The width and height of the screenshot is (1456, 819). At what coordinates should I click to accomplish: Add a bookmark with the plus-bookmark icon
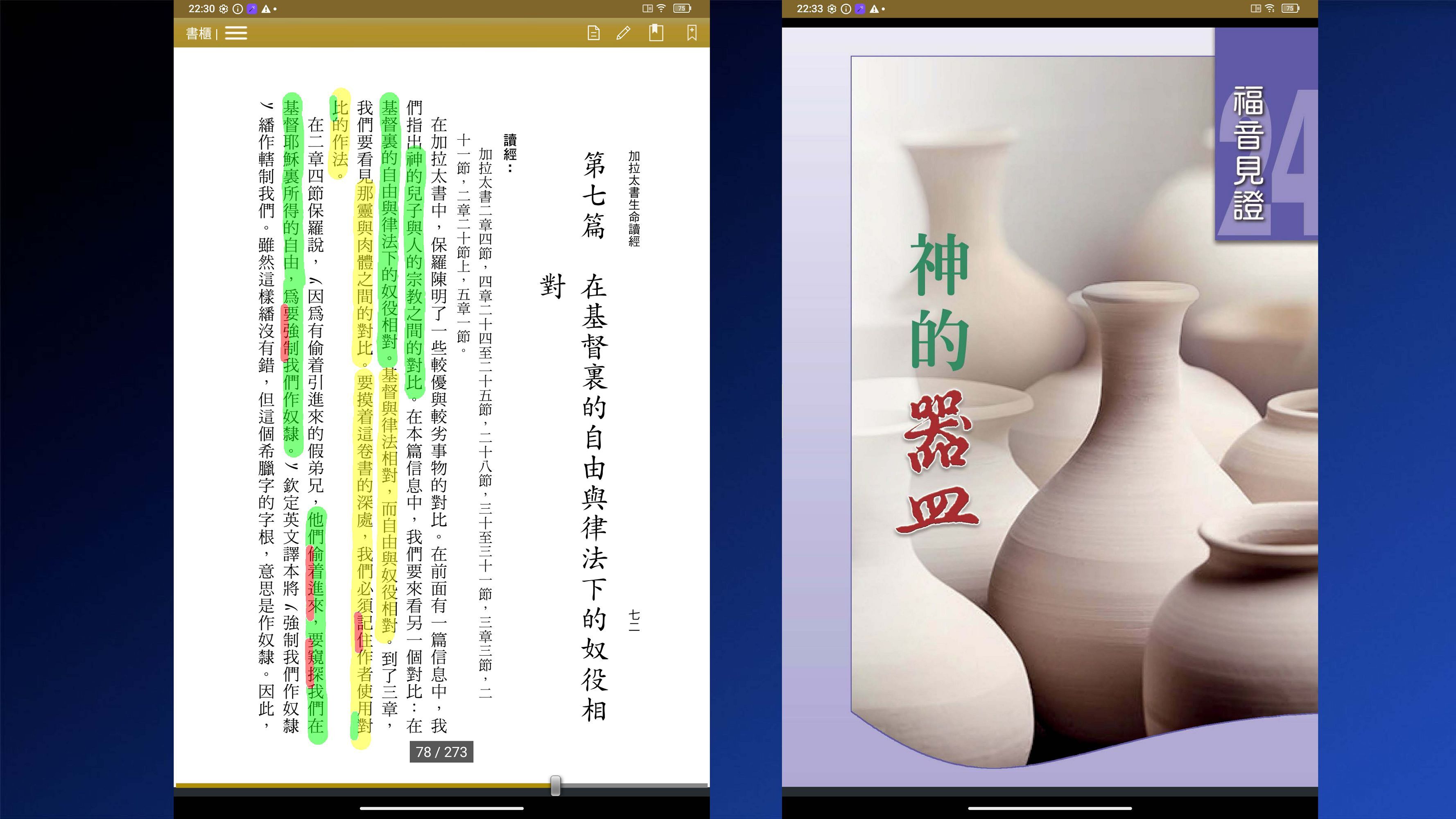[x=691, y=32]
